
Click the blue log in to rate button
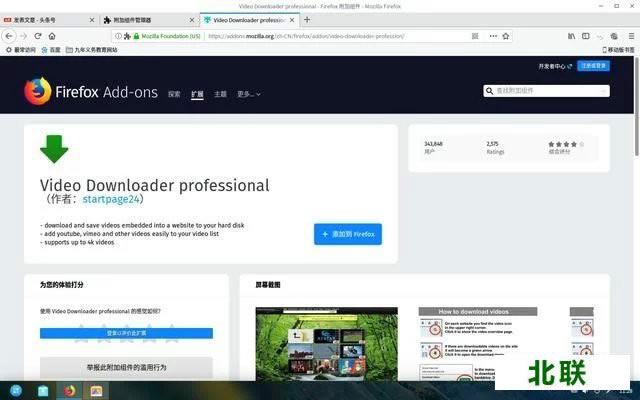click(x=126, y=333)
